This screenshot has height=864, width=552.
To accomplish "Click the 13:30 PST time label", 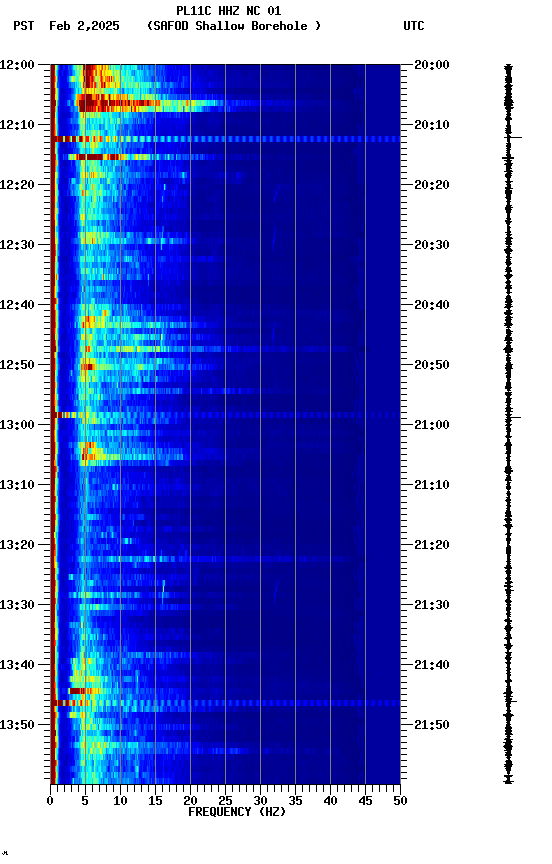I will [x=17, y=605].
